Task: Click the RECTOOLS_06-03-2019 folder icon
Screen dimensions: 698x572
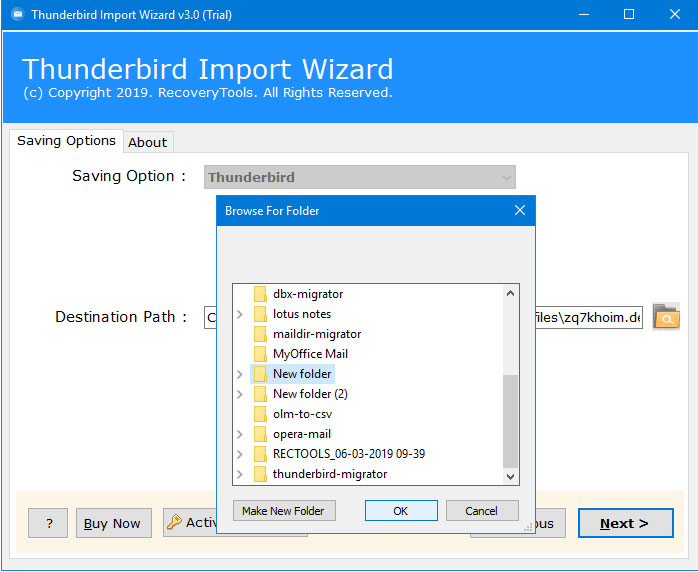Action: pyautogui.click(x=260, y=454)
